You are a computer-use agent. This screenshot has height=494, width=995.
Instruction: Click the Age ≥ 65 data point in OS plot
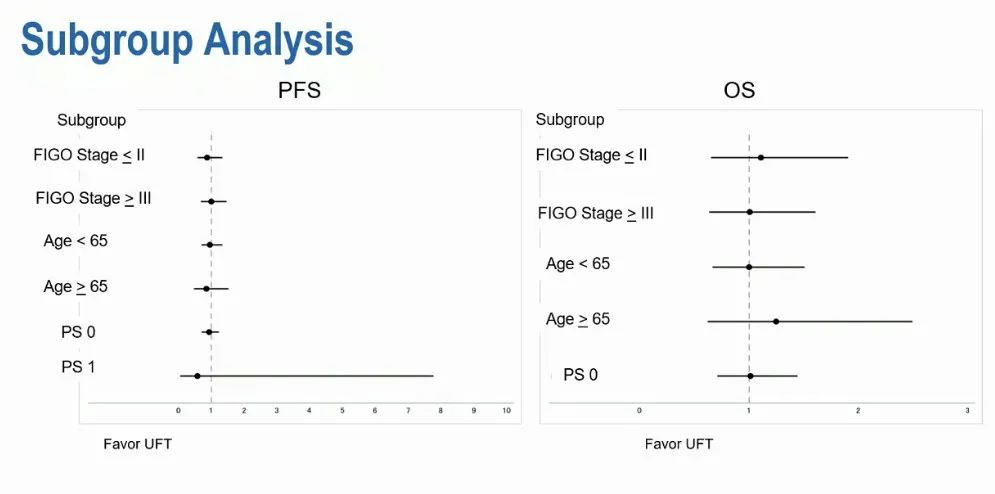tap(776, 321)
